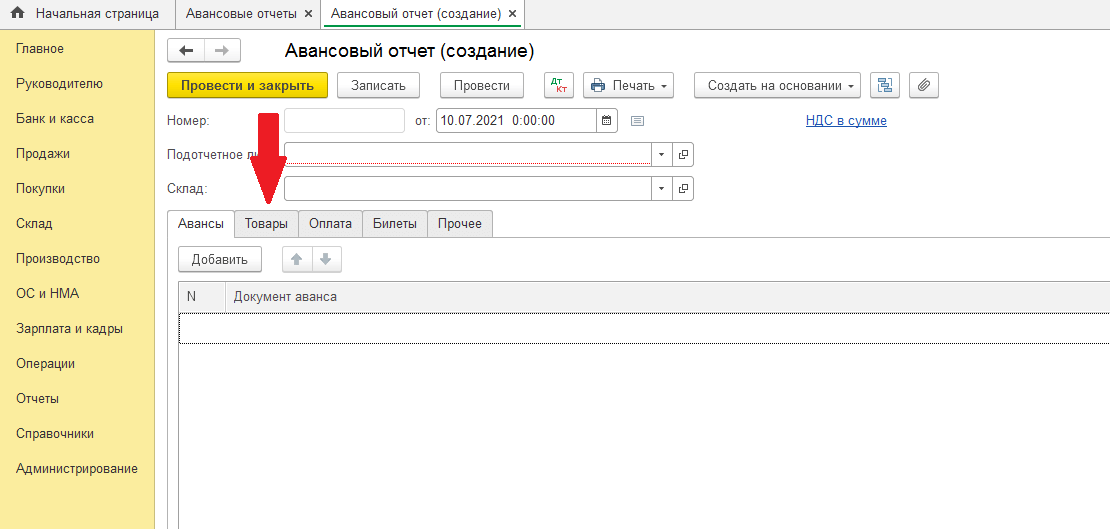Open the Склад field's open-form icon
1110x529 pixels.
(684, 189)
